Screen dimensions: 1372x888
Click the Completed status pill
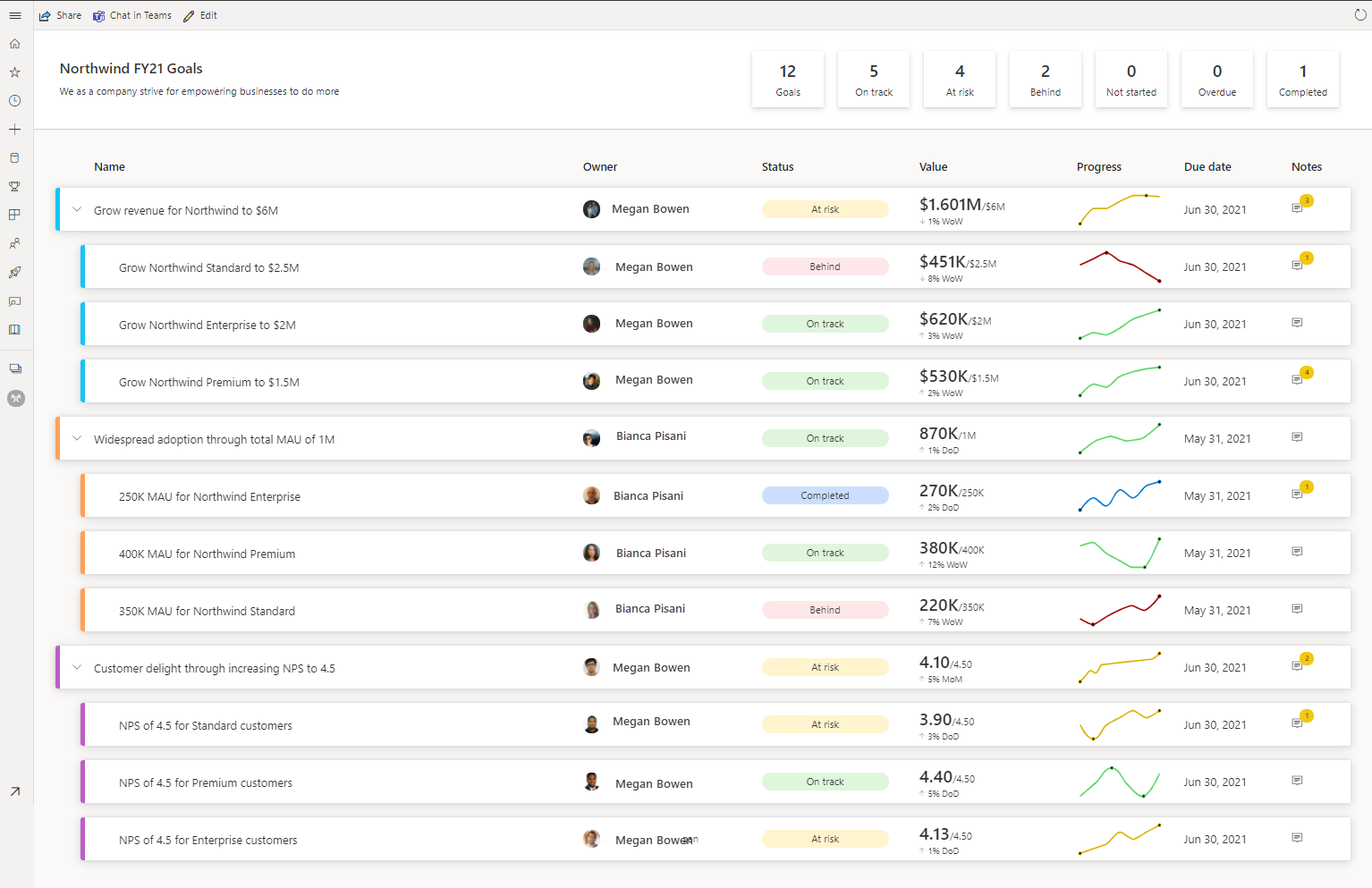[825, 495]
